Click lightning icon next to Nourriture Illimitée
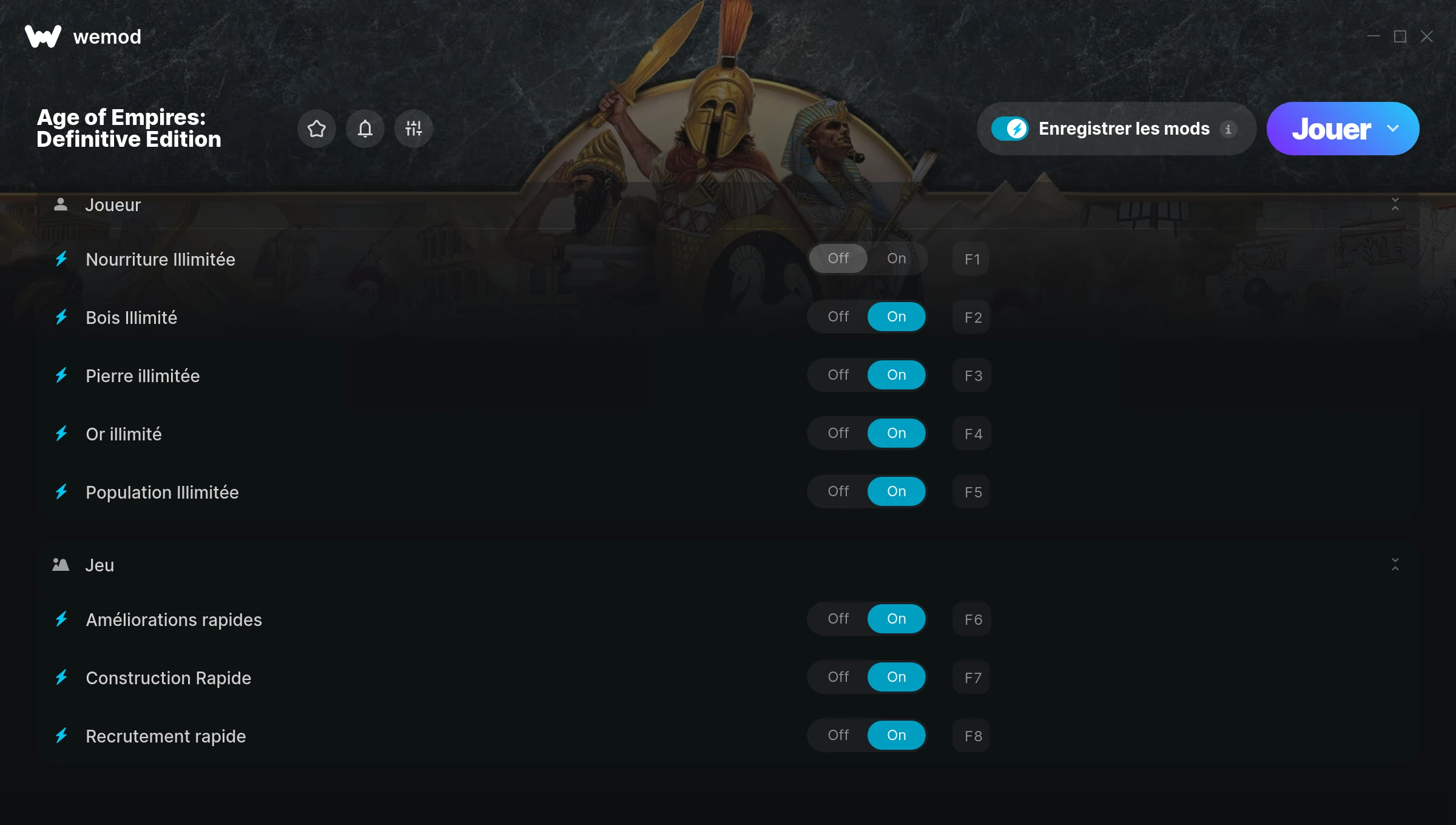1456x825 pixels. (61, 259)
